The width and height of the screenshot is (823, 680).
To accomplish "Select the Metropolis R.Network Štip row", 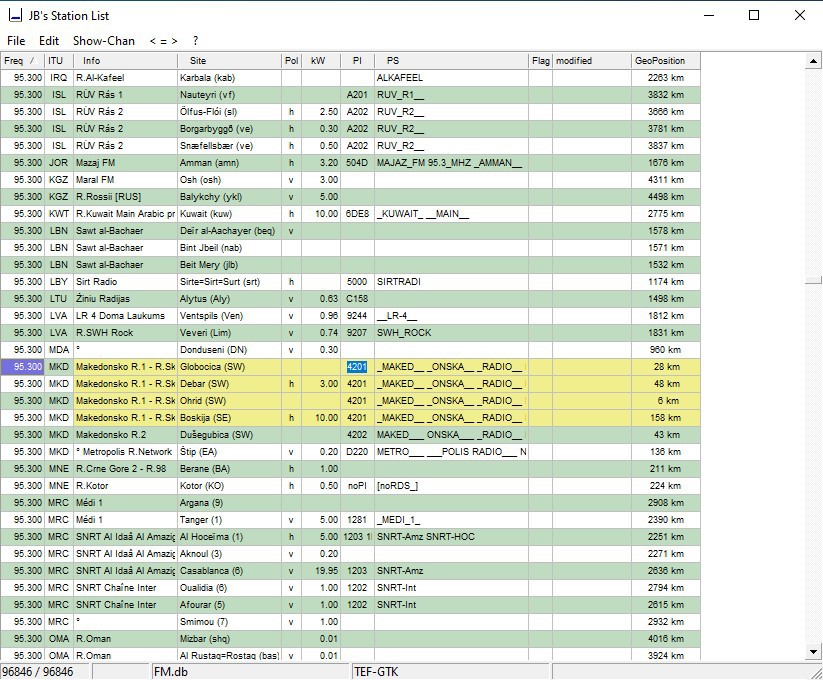I will (350, 452).
